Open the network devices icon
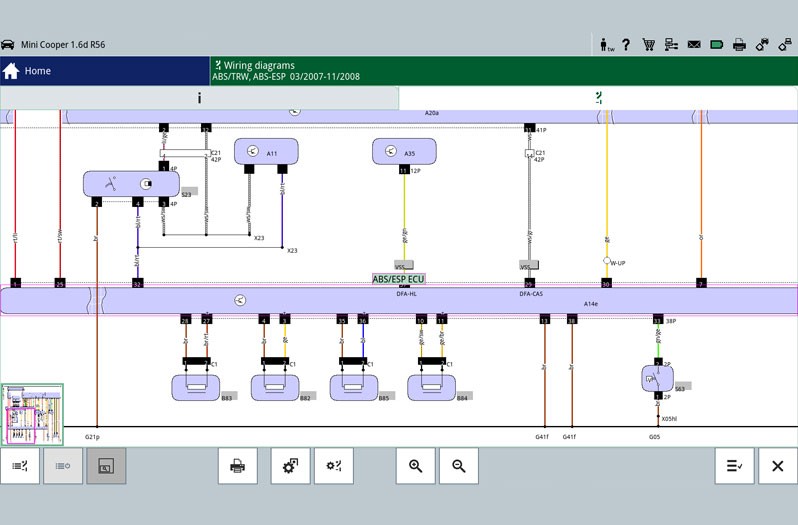 click(671, 45)
